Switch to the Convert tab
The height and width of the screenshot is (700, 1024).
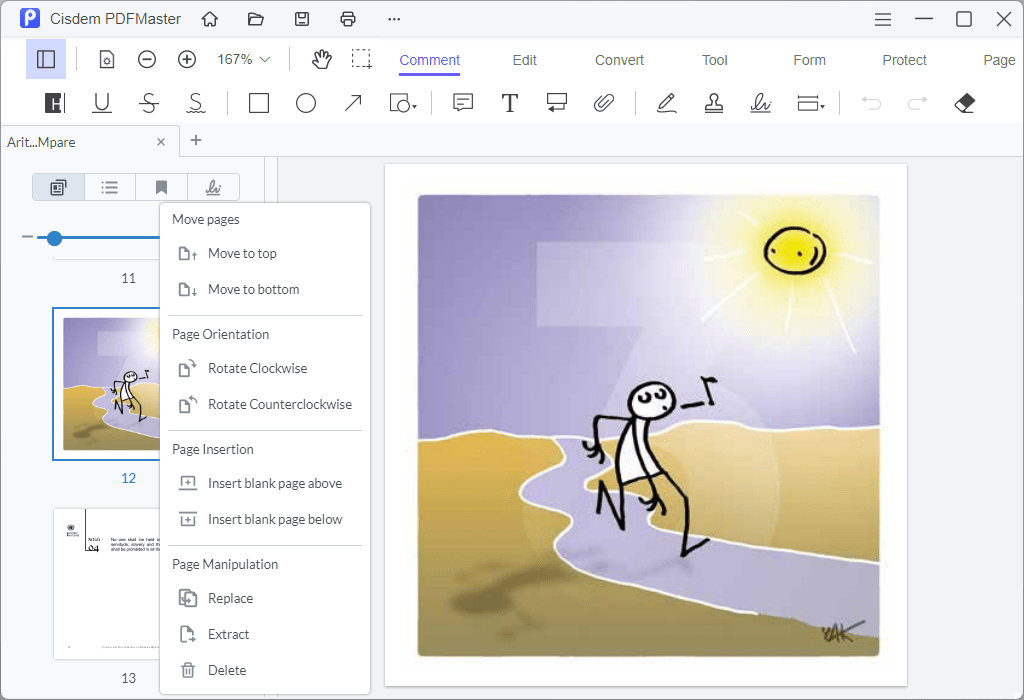(x=618, y=60)
